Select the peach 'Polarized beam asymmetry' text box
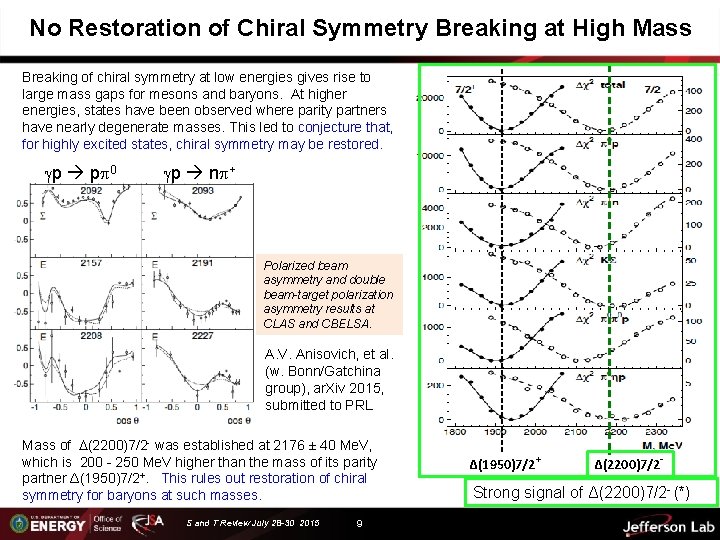The height and width of the screenshot is (540, 720). tap(329, 294)
